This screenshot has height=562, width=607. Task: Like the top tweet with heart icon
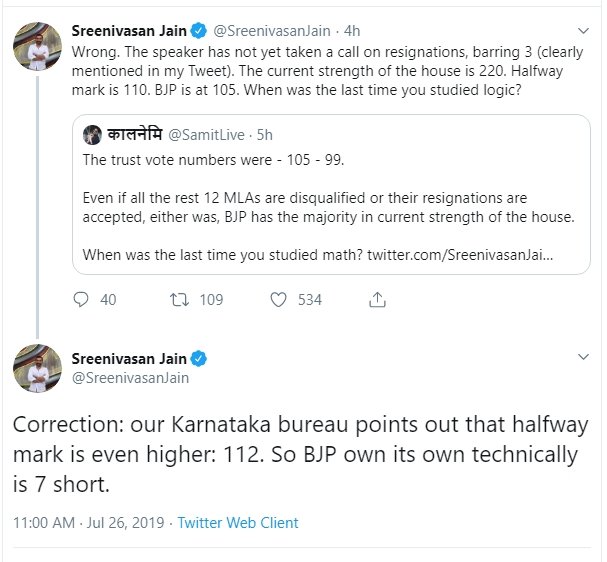click(x=280, y=299)
